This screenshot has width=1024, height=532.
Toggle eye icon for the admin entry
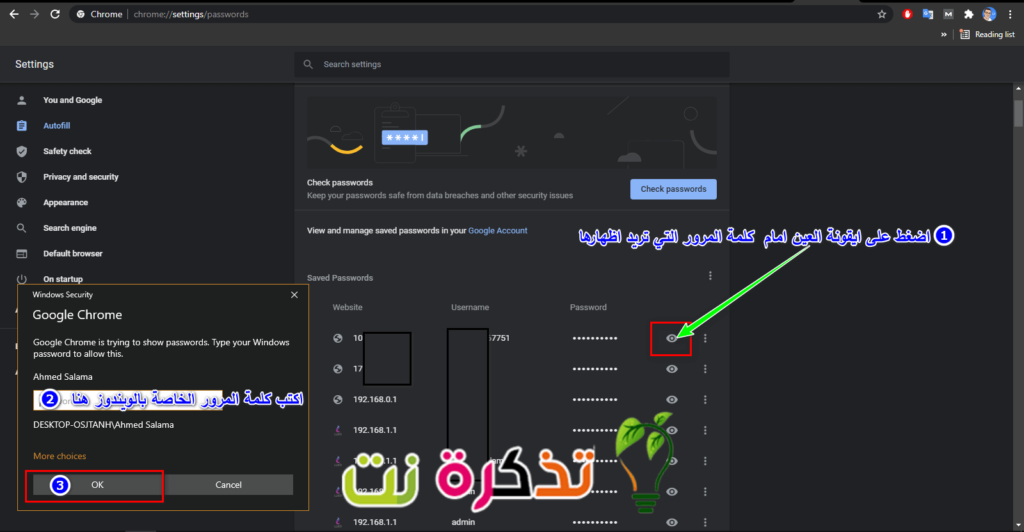pos(672,522)
